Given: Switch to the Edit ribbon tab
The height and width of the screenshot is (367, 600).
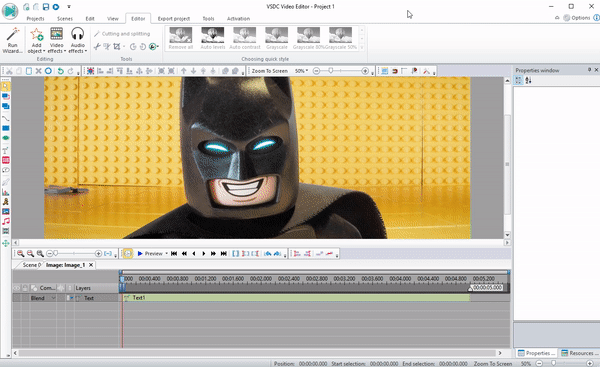Looking at the screenshot, I should (90, 18).
